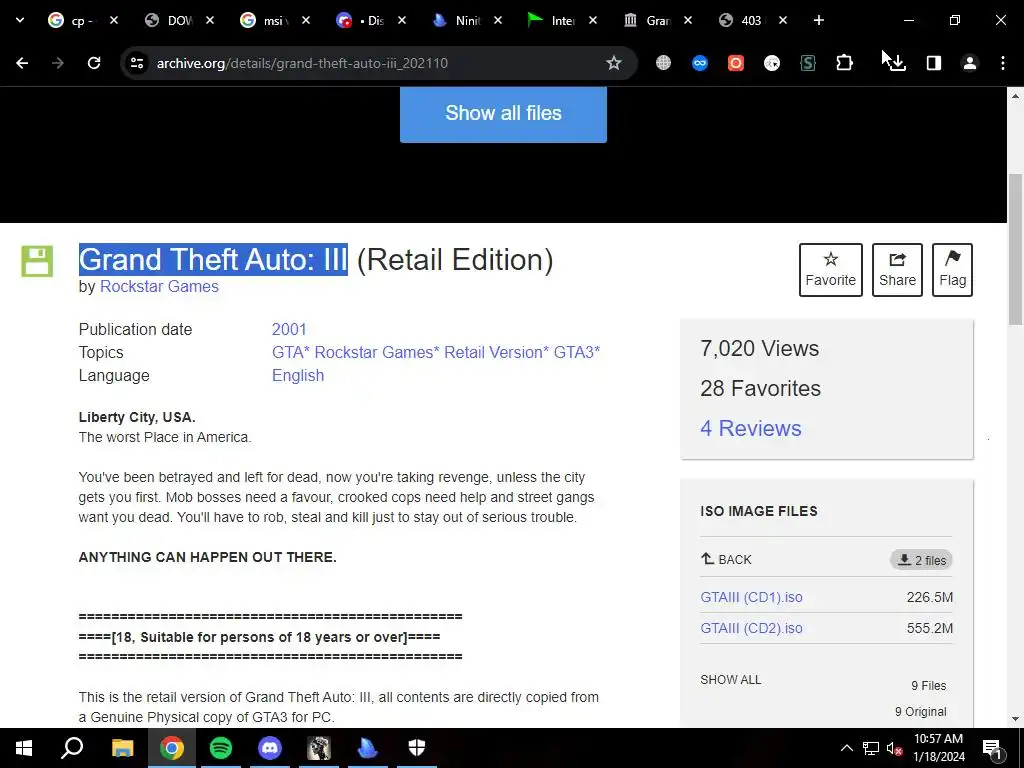1024x768 pixels.
Task: Open the tab search dropdown chevron
Action: 20,20
